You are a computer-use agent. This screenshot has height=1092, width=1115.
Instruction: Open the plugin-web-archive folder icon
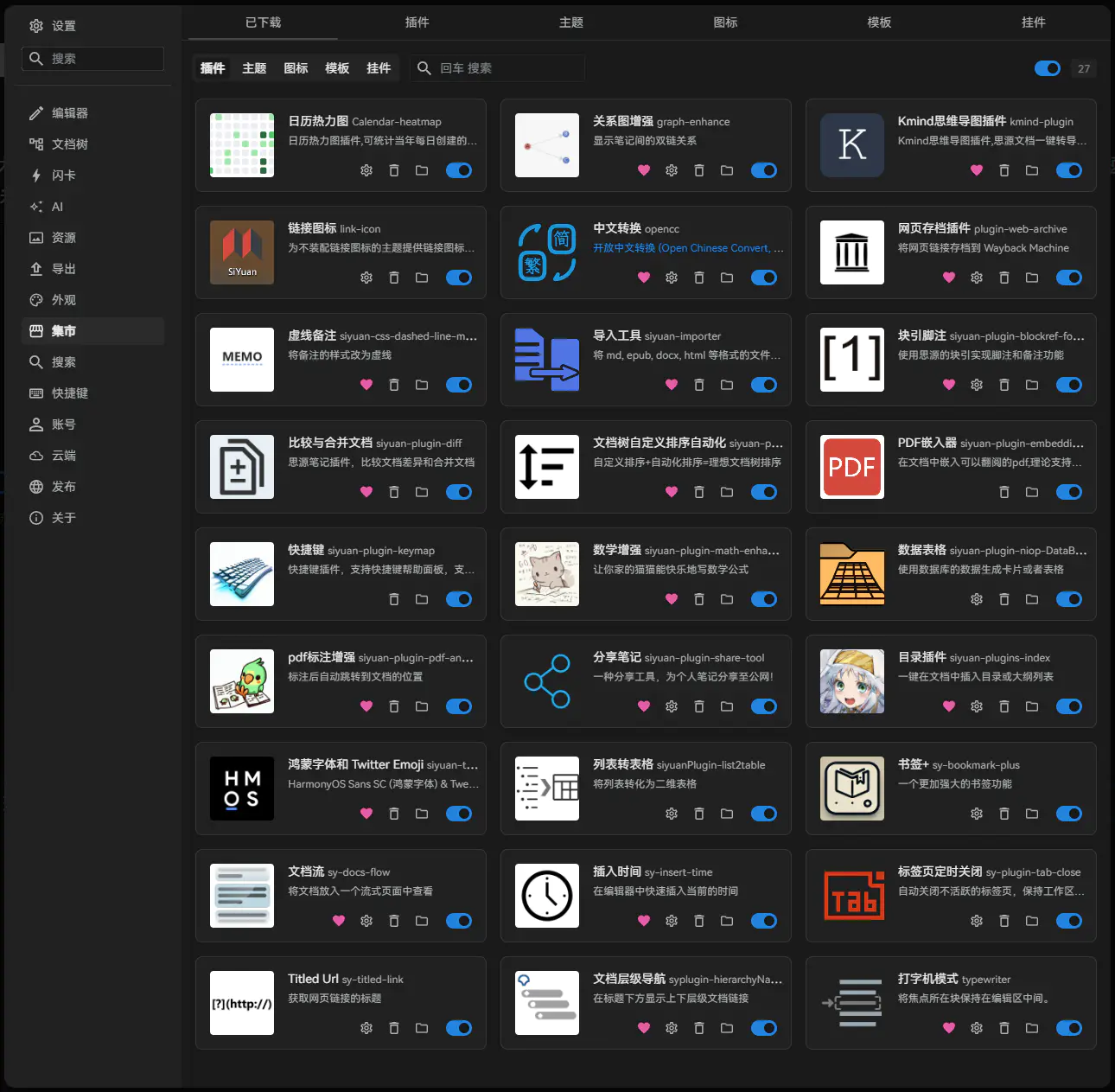(1032, 278)
